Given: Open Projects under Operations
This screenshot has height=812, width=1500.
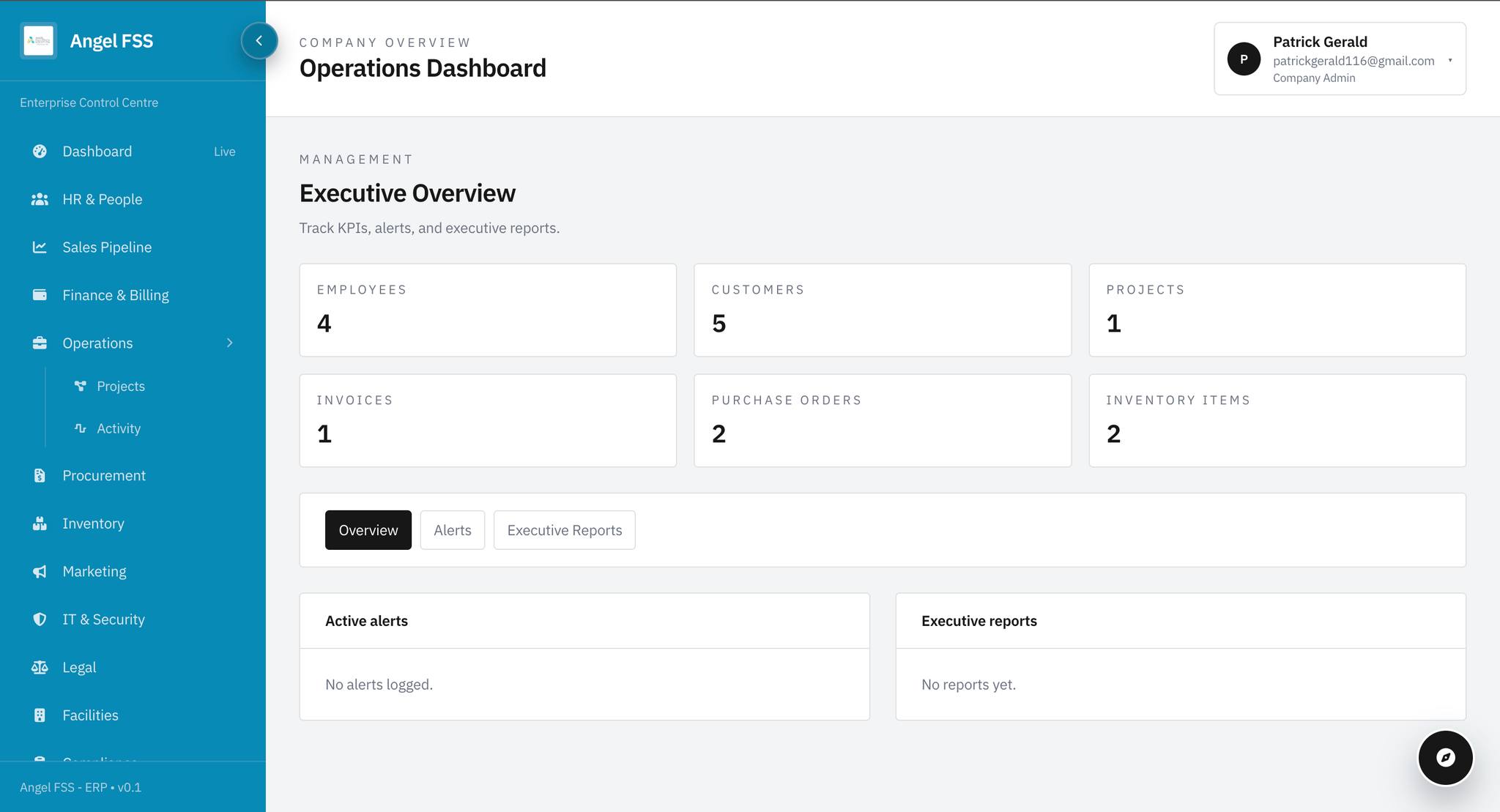Looking at the screenshot, I should [120, 387].
